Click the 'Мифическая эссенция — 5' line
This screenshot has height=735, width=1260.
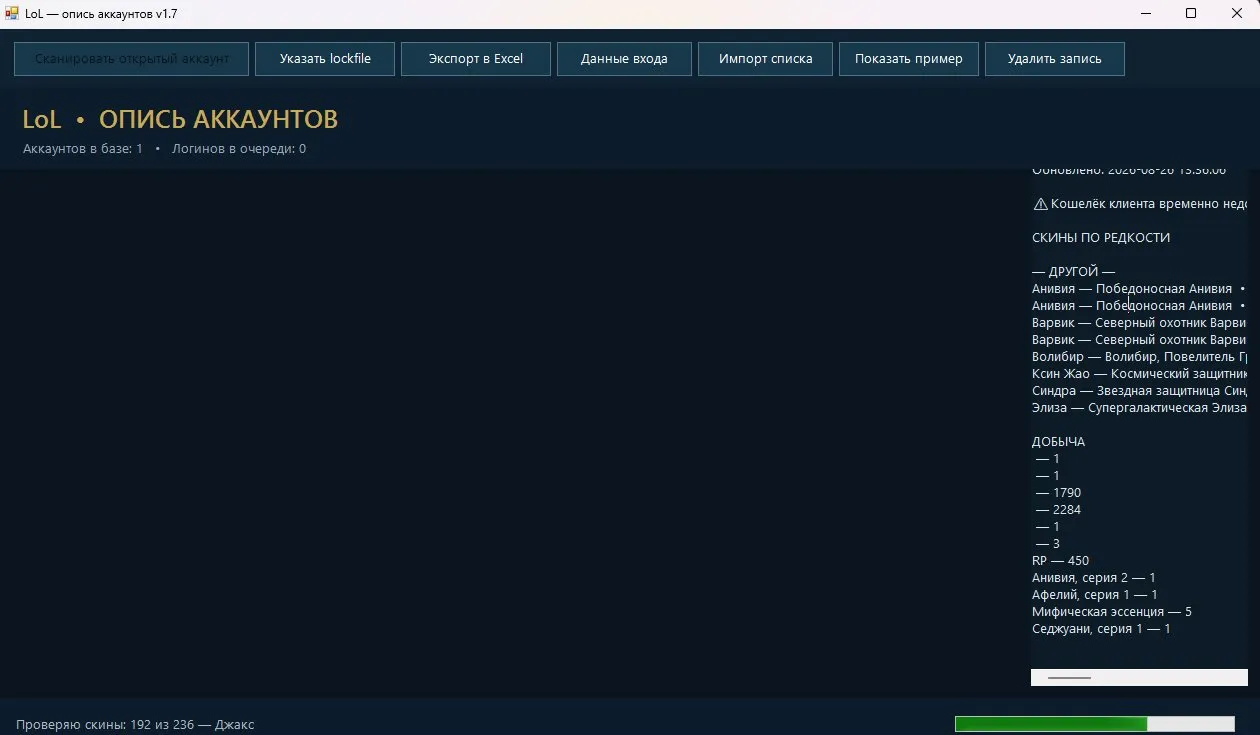tap(1112, 612)
